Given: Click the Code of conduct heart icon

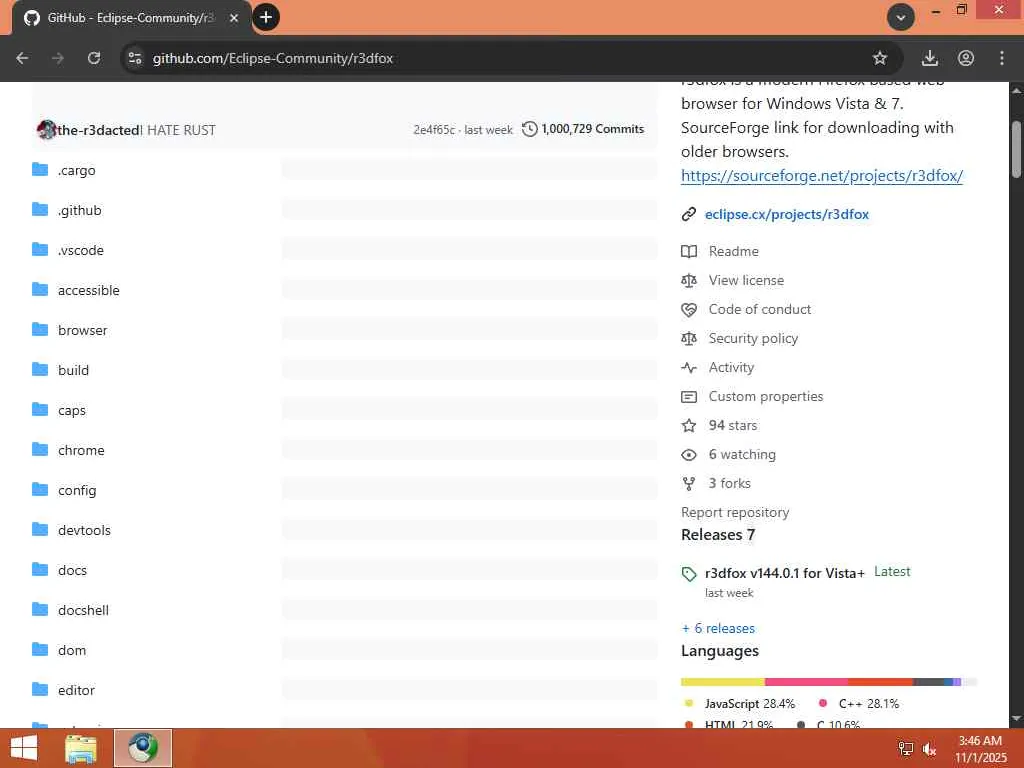Looking at the screenshot, I should tap(689, 310).
